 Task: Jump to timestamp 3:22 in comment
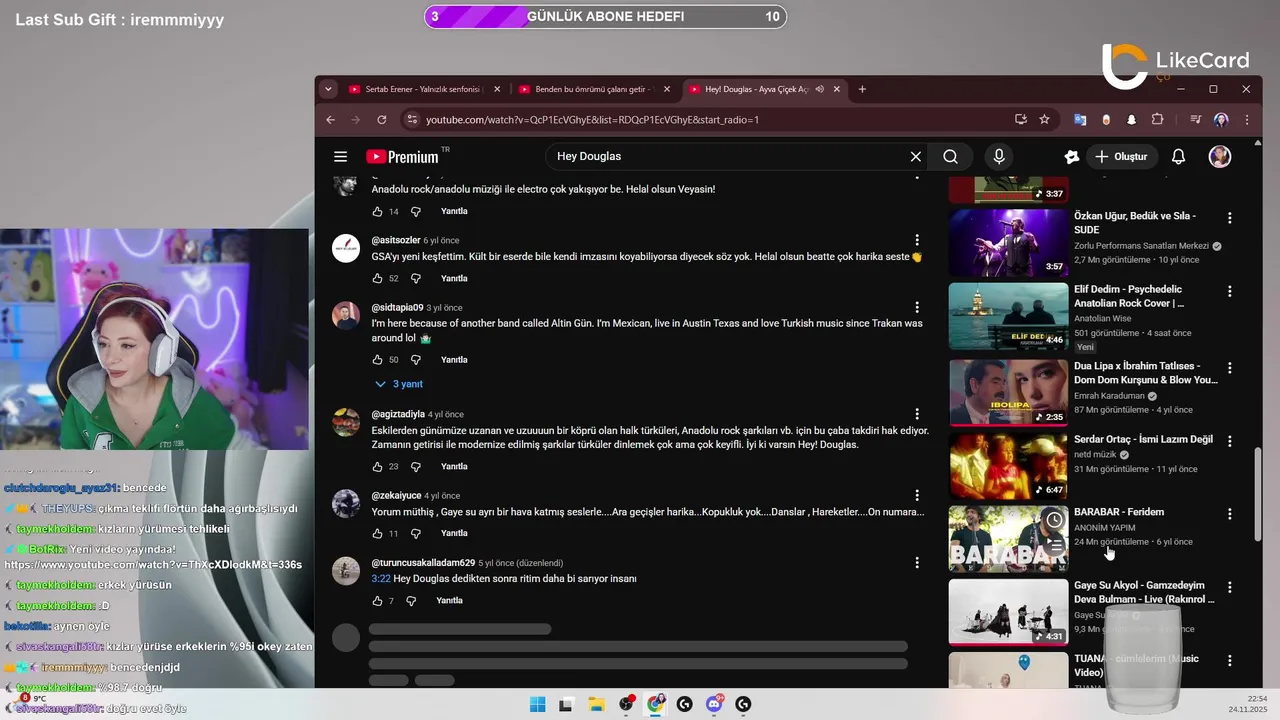coord(381,578)
